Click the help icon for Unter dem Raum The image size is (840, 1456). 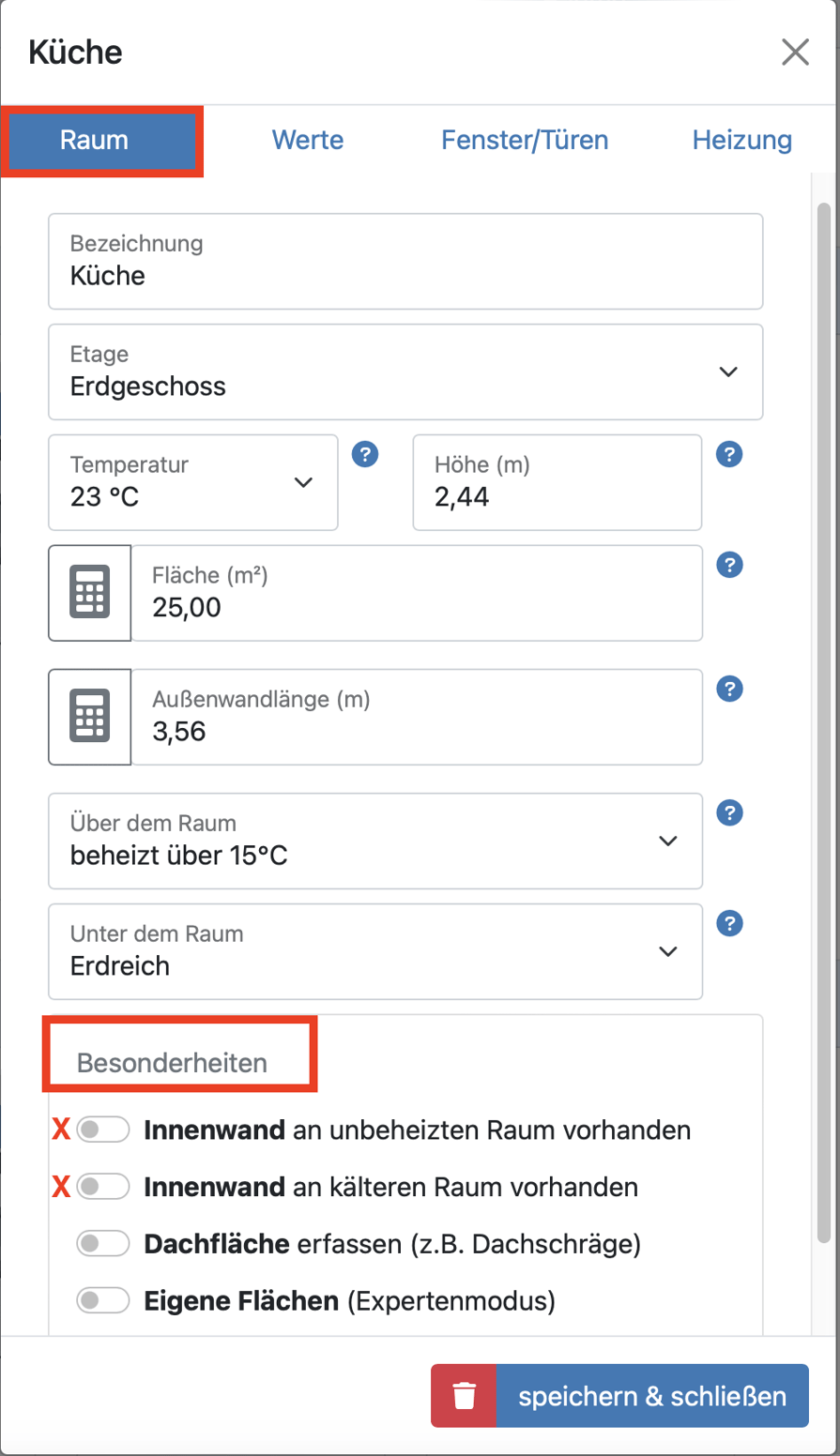[729, 923]
